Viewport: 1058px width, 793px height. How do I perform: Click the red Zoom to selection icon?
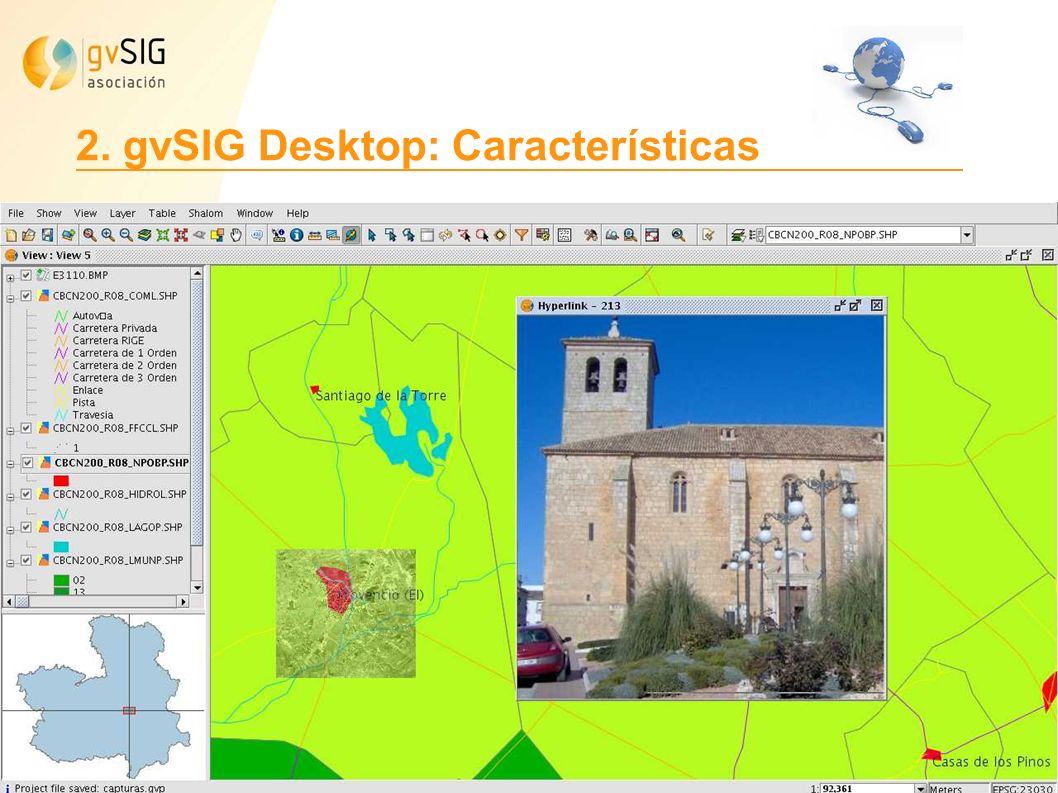pyautogui.click(x=181, y=235)
